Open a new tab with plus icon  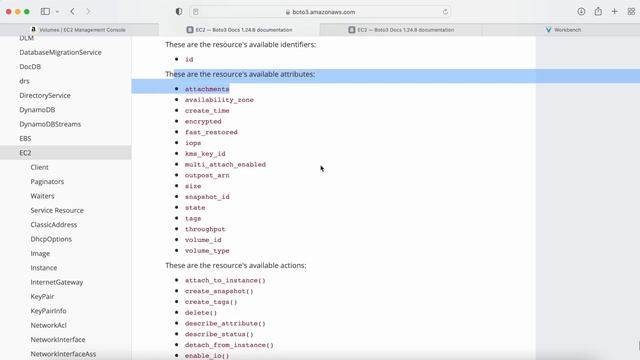point(614,11)
